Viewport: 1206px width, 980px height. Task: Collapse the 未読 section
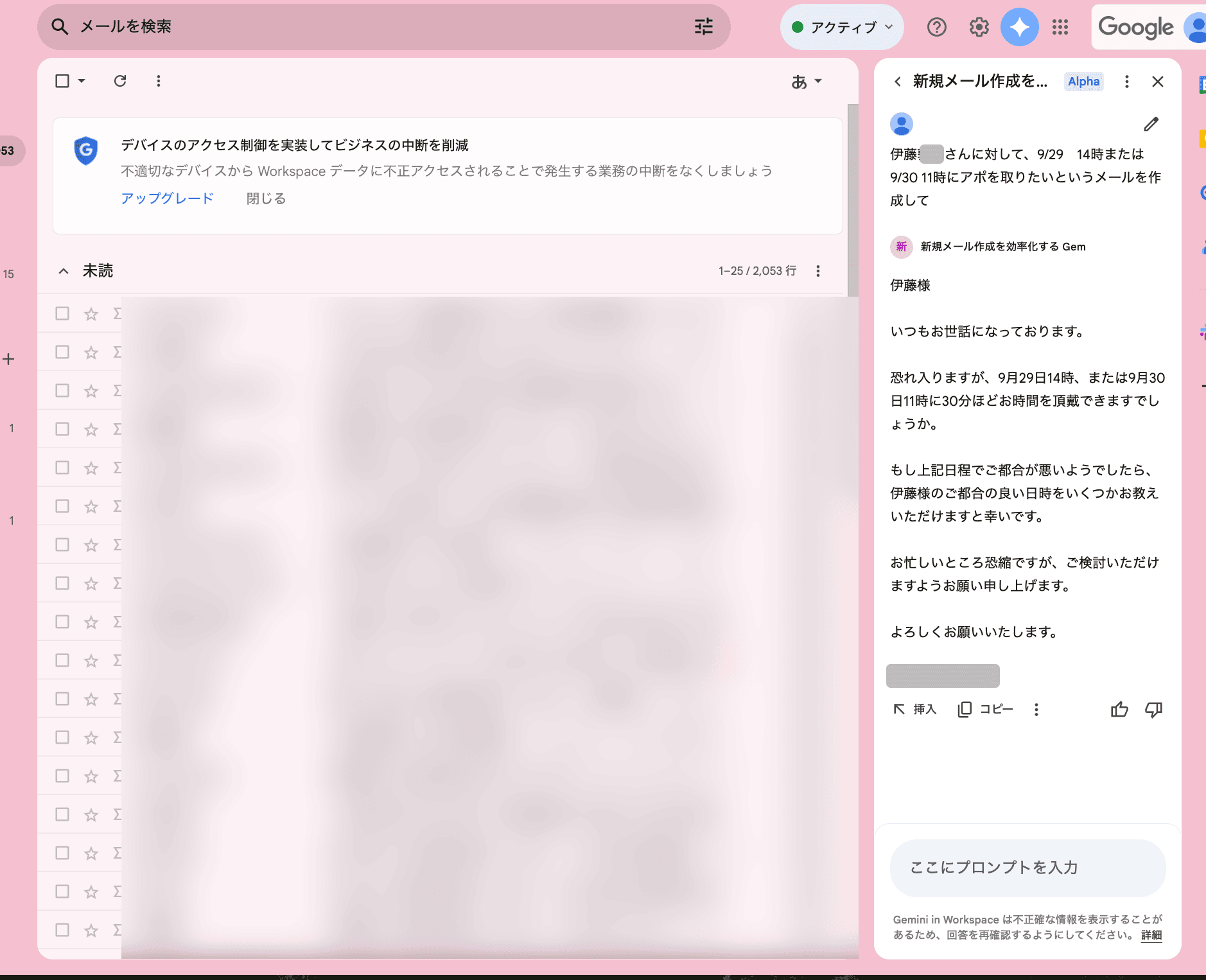point(64,271)
